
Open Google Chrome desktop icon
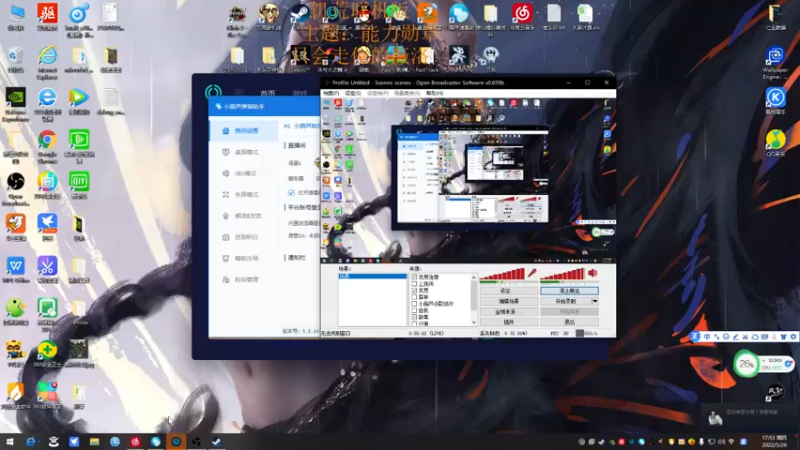coord(47,146)
